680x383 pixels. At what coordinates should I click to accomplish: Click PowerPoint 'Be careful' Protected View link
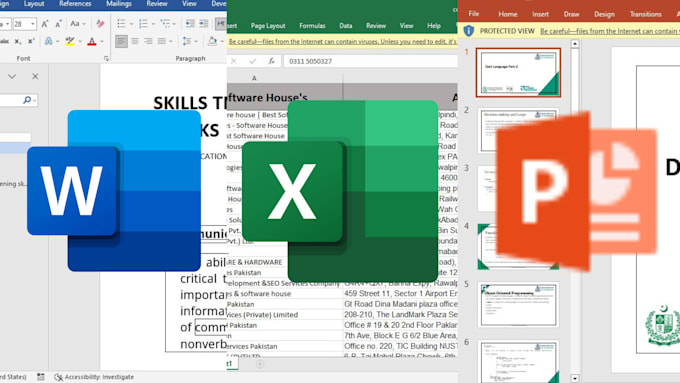tap(610, 31)
